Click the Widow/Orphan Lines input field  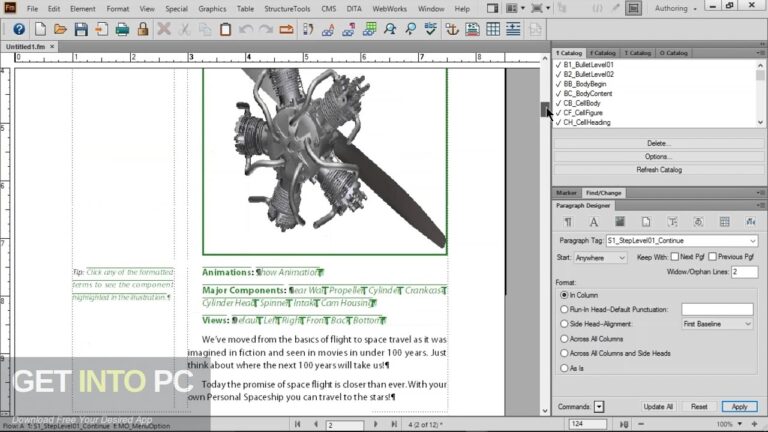tap(744, 272)
